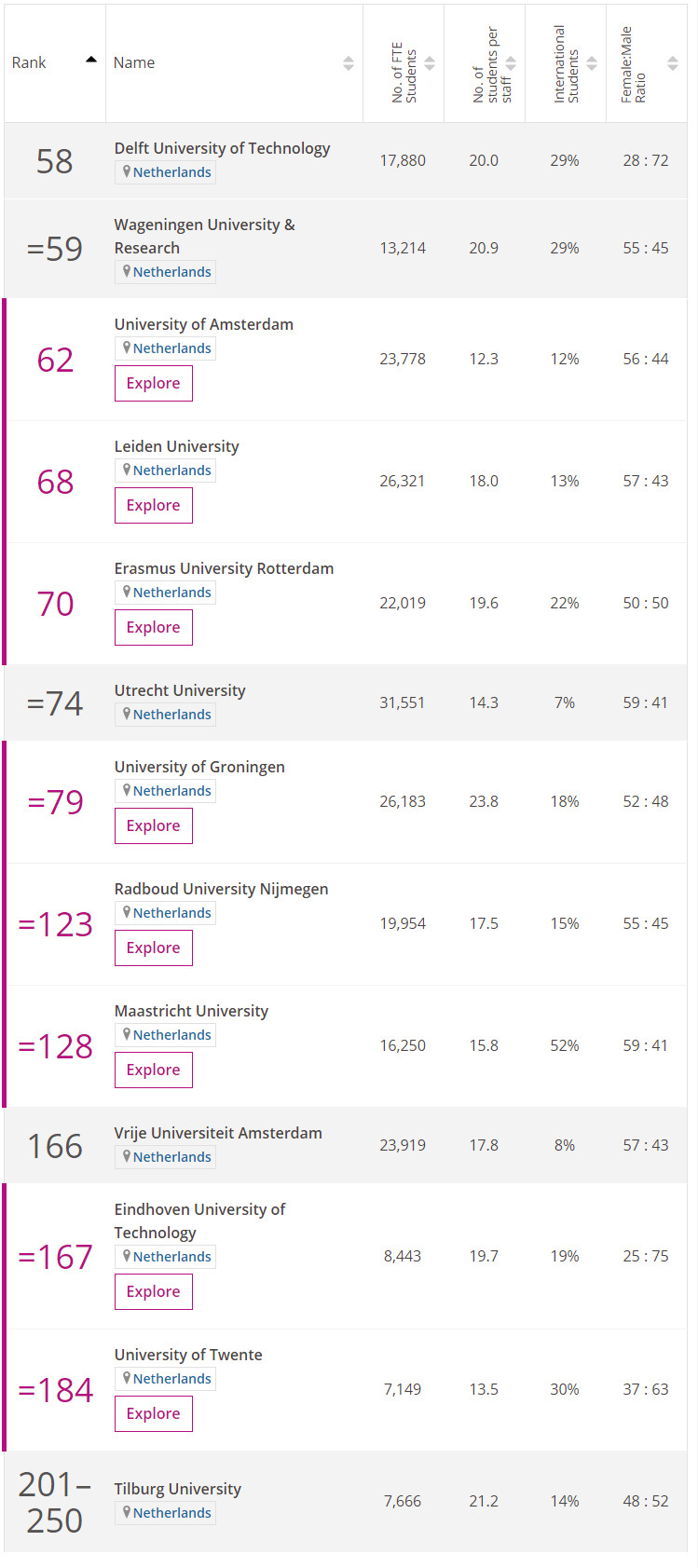Image resolution: width=698 pixels, height=1568 pixels.
Task: Sort by Rank column arrow
Action: pos(90,60)
